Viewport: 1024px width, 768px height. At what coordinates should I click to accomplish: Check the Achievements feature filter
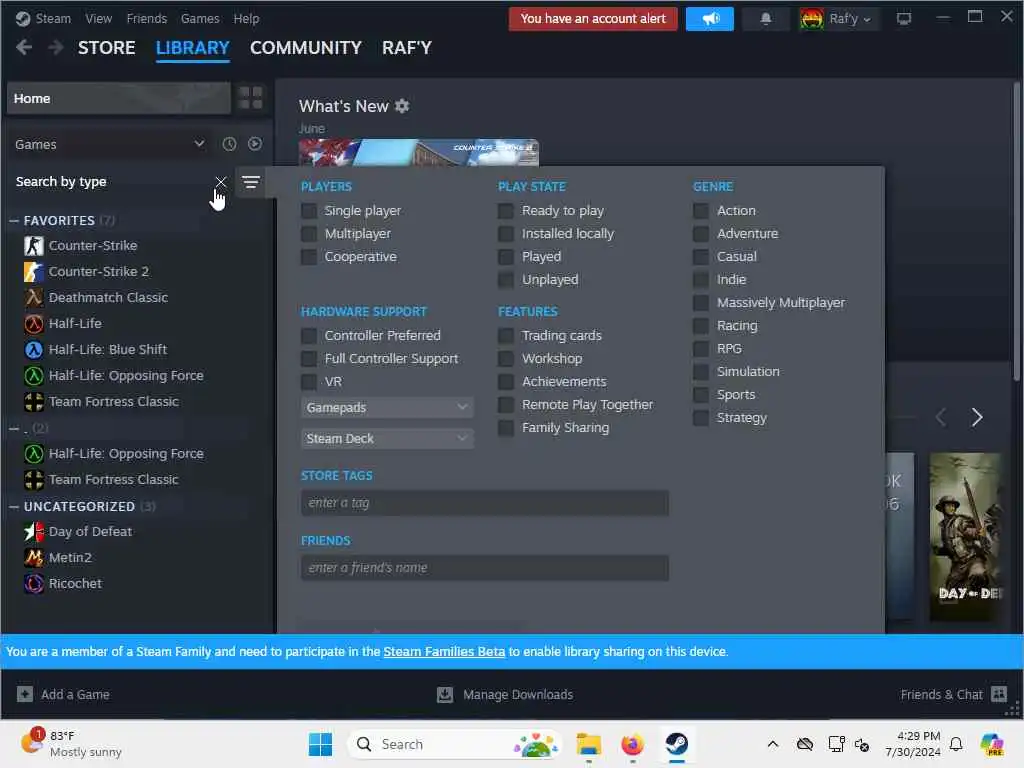click(505, 381)
